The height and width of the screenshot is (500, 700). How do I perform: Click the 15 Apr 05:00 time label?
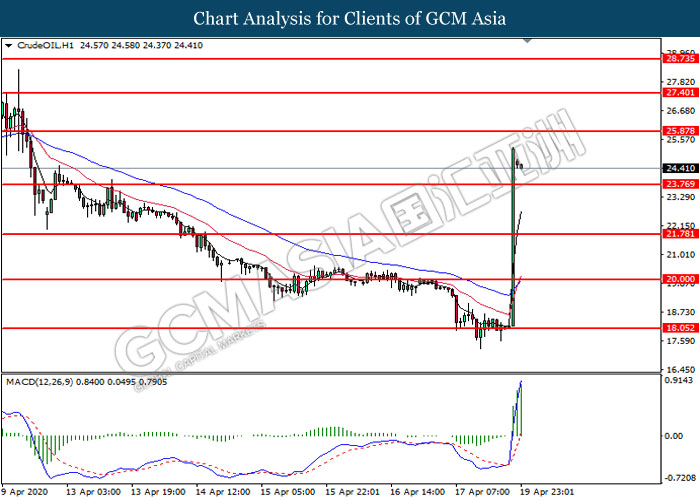pyautogui.click(x=288, y=492)
